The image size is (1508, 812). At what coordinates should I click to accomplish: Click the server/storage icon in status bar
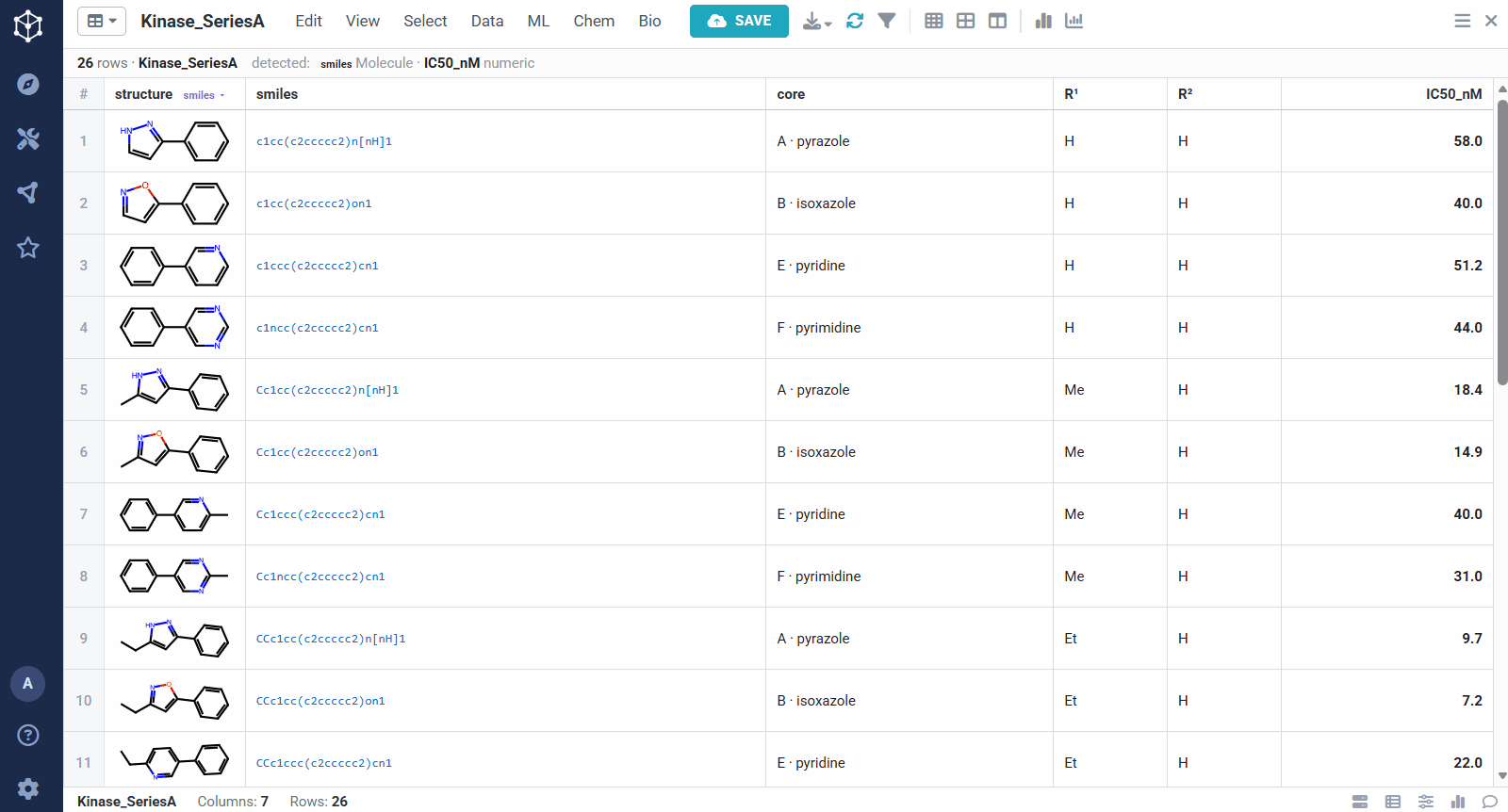1360,802
